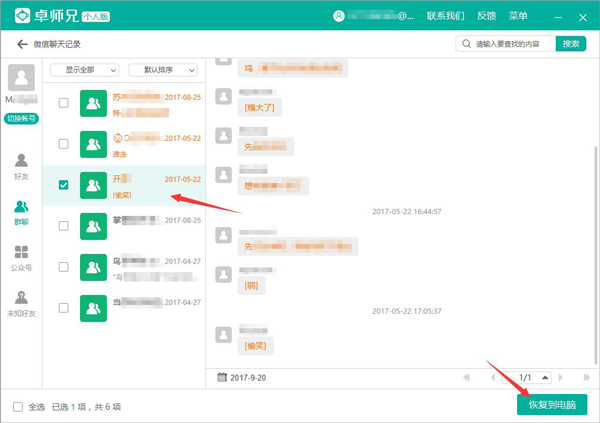Open the 菜单 menu
Image resolution: width=600 pixels, height=423 pixels.
coord(518,16)
